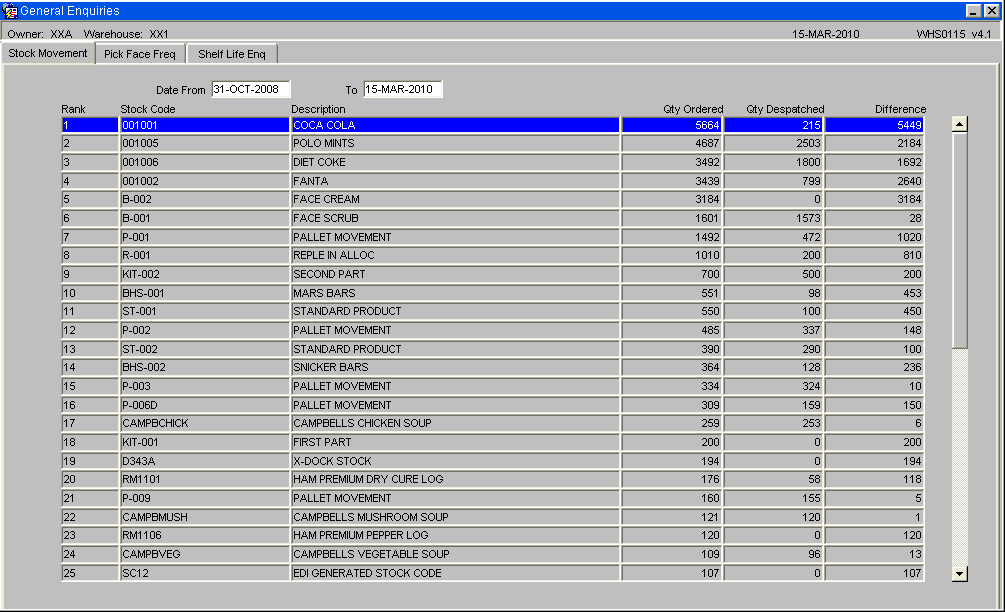Click stock code BHS-002

tap(204, 367)
